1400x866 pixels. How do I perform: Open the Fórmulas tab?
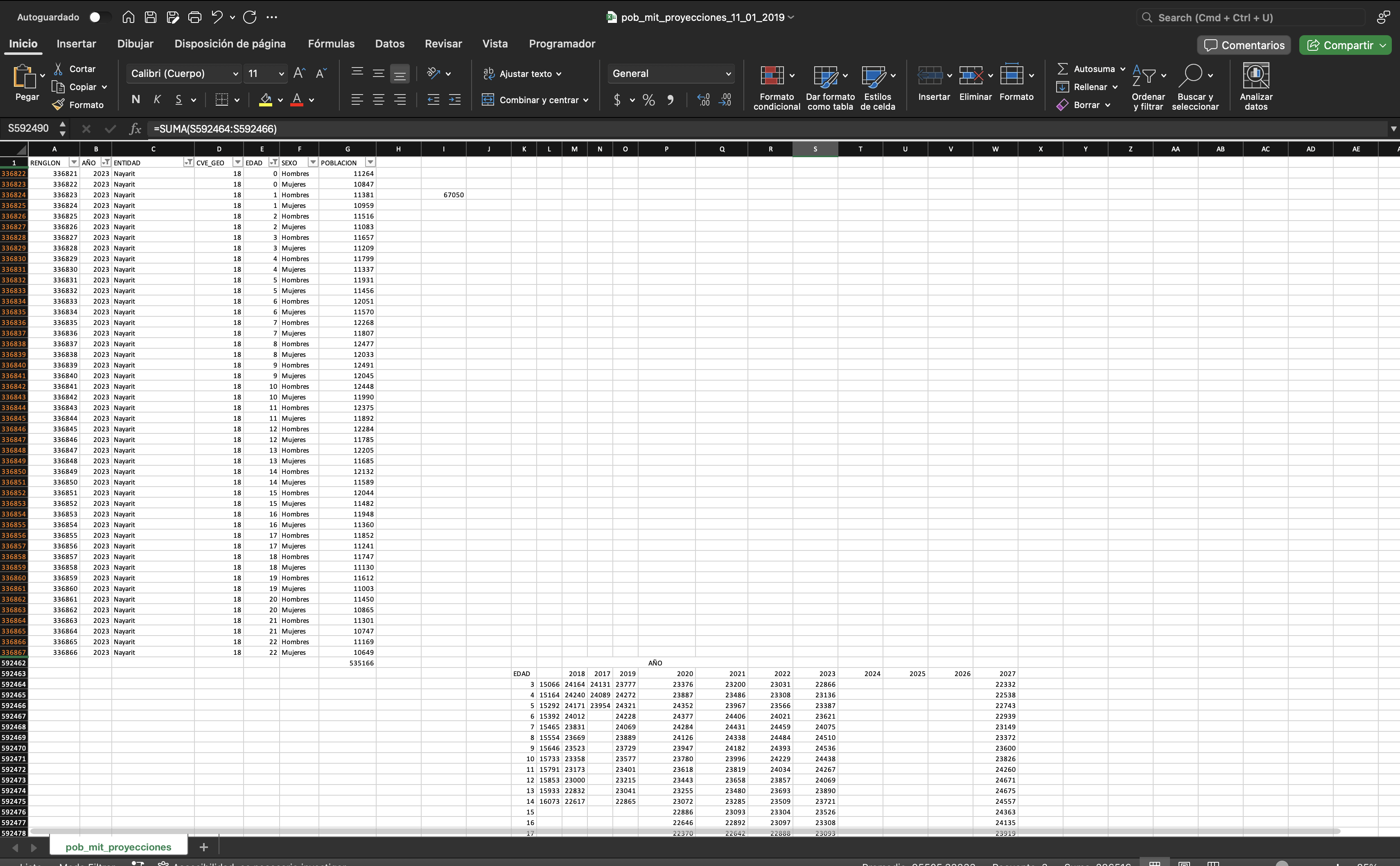point(331,43)
